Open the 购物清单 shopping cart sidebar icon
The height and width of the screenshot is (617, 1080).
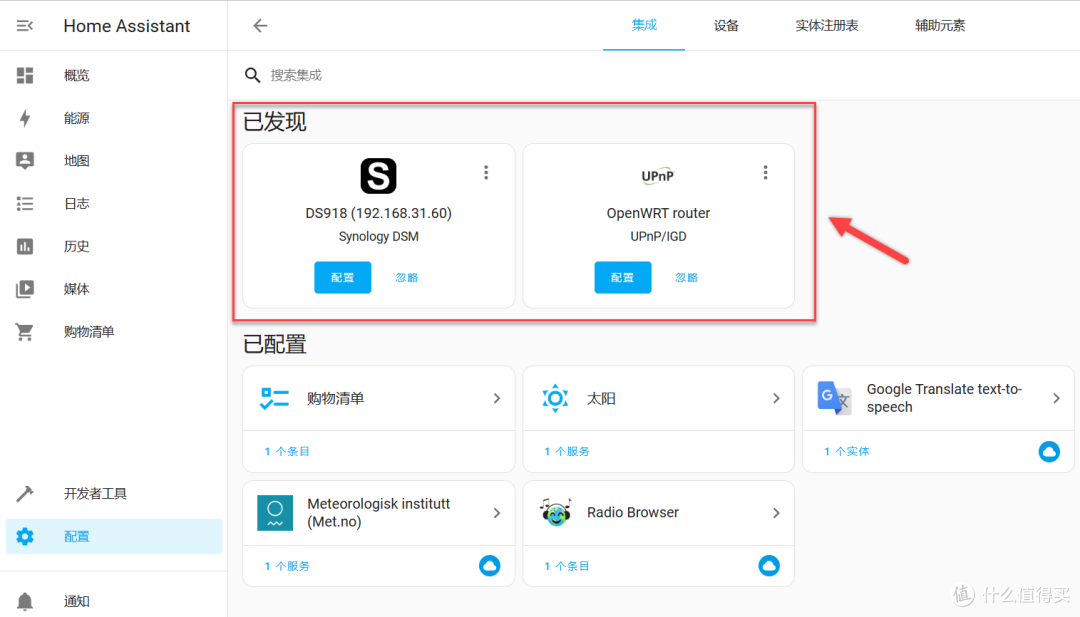[25, 331]
